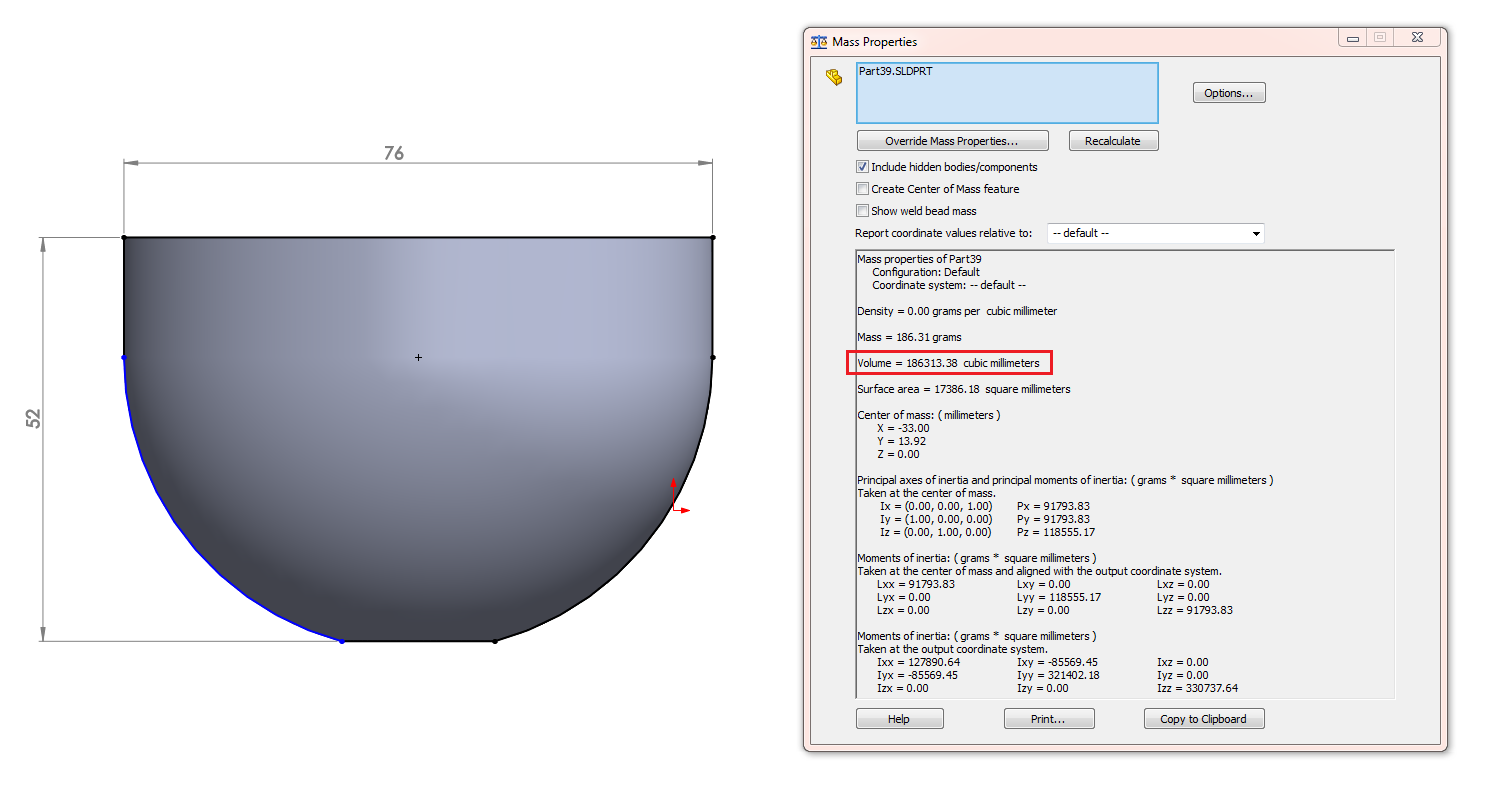The image size is (1509, 791).
Task: Open the Options... button
Action: point(1229,93)
